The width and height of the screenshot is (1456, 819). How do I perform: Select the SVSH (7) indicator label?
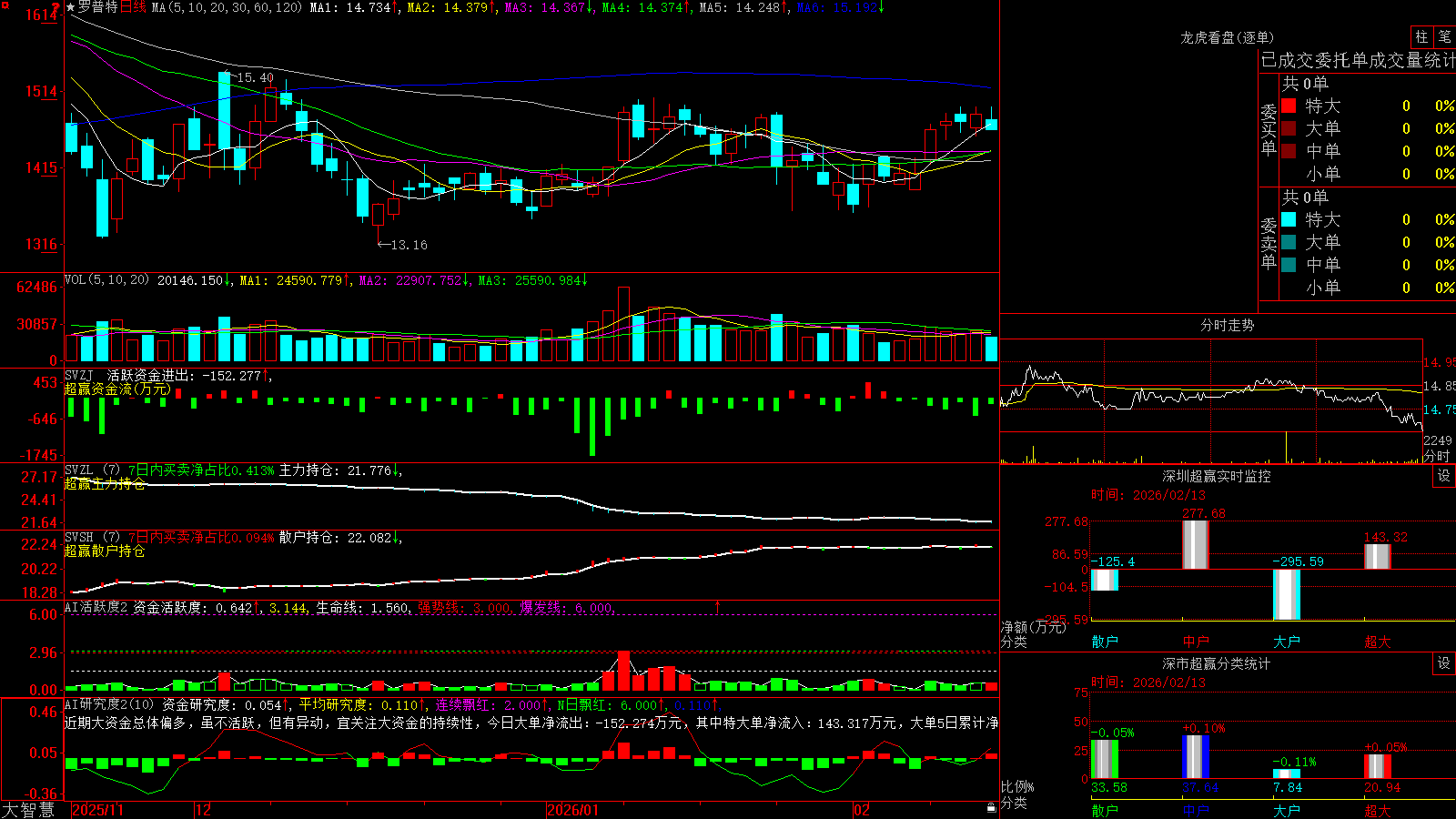[92, 538]
